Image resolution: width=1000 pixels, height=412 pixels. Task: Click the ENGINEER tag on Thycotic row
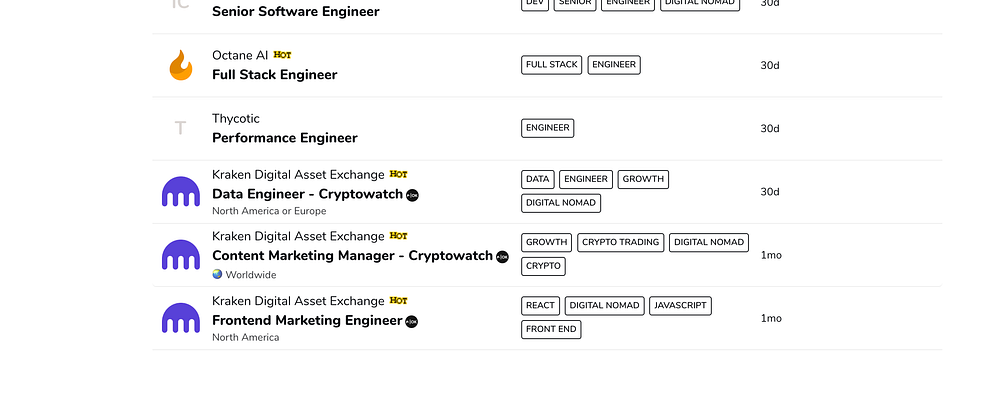548,128
